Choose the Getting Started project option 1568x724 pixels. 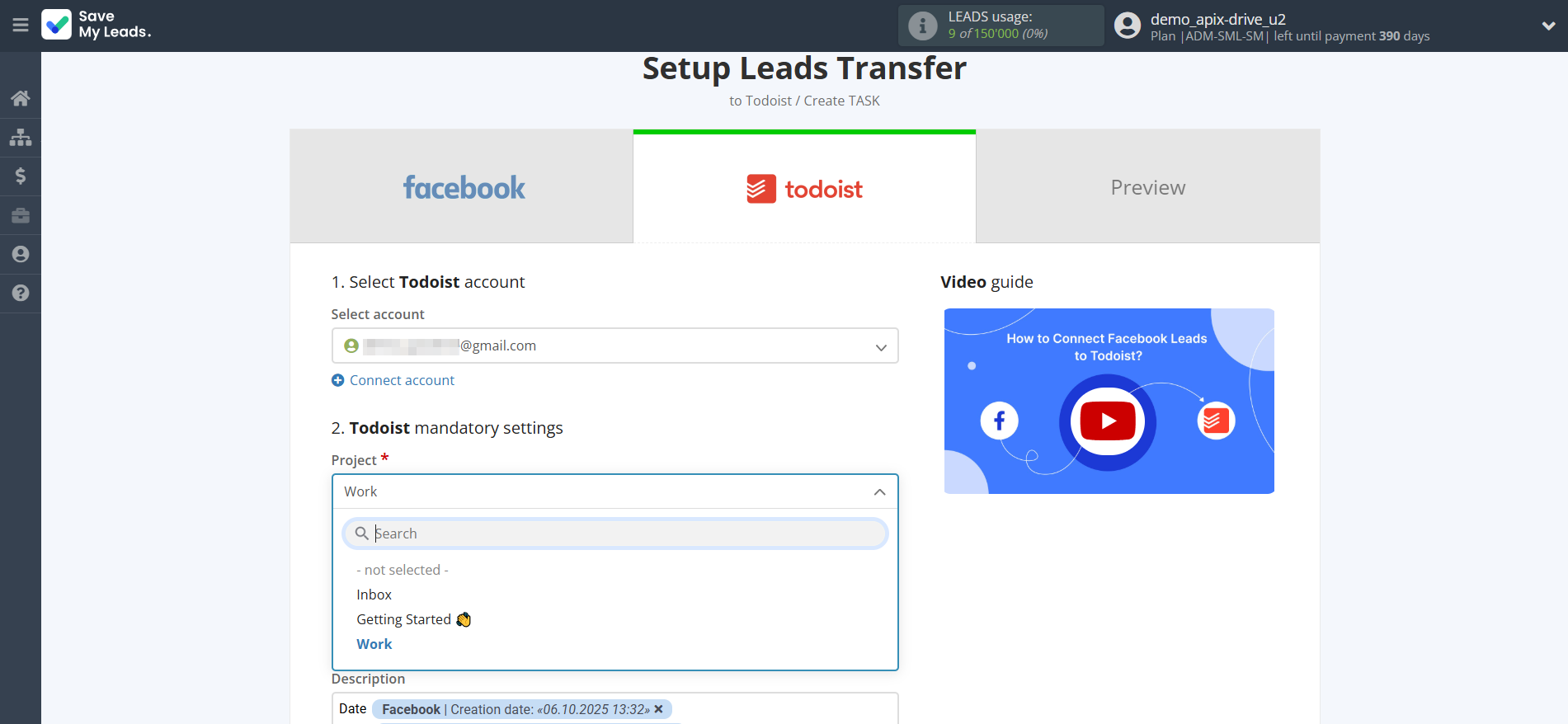click(404, 619)
